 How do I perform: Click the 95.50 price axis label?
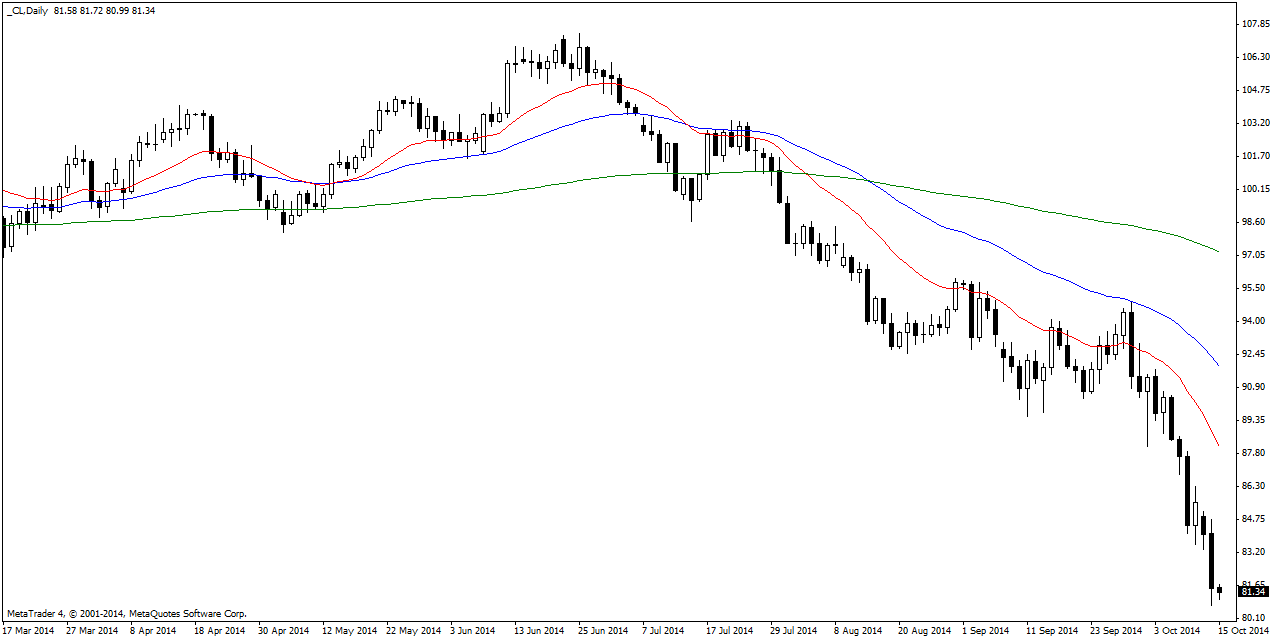point(1254,287)
